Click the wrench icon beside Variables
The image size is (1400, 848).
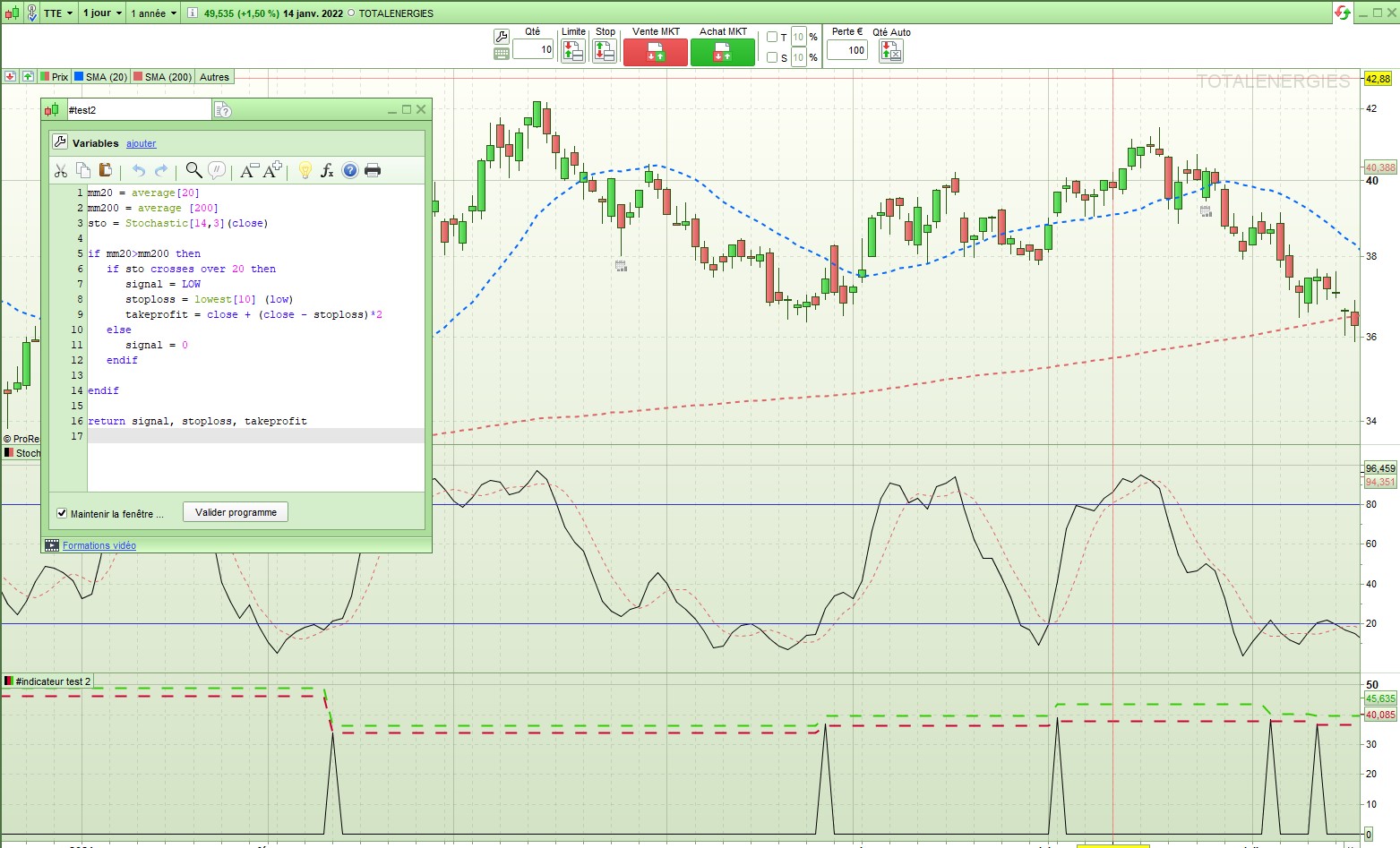(60, 141)
